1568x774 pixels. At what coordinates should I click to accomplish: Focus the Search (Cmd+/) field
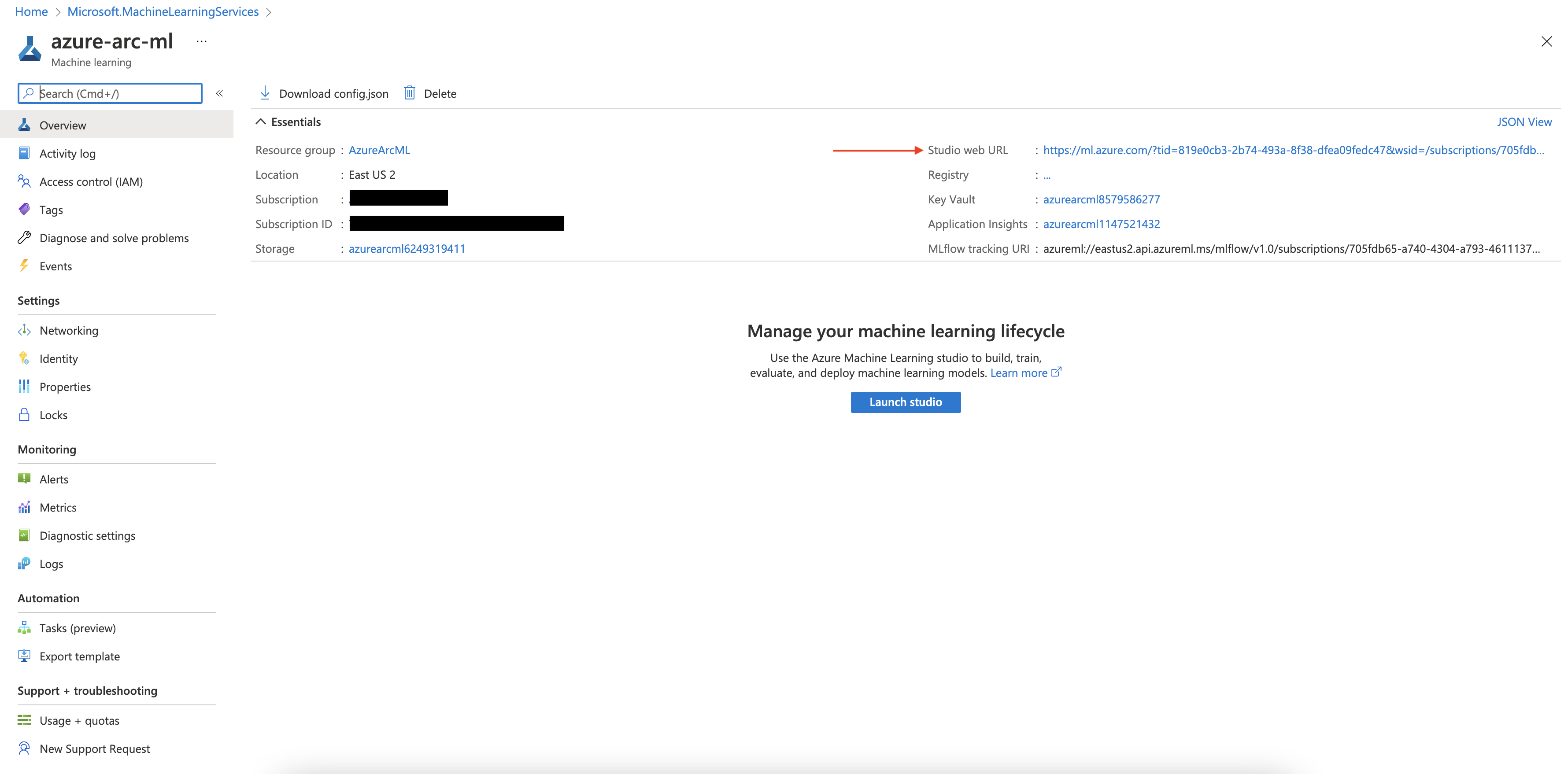[x=110, y=93]
